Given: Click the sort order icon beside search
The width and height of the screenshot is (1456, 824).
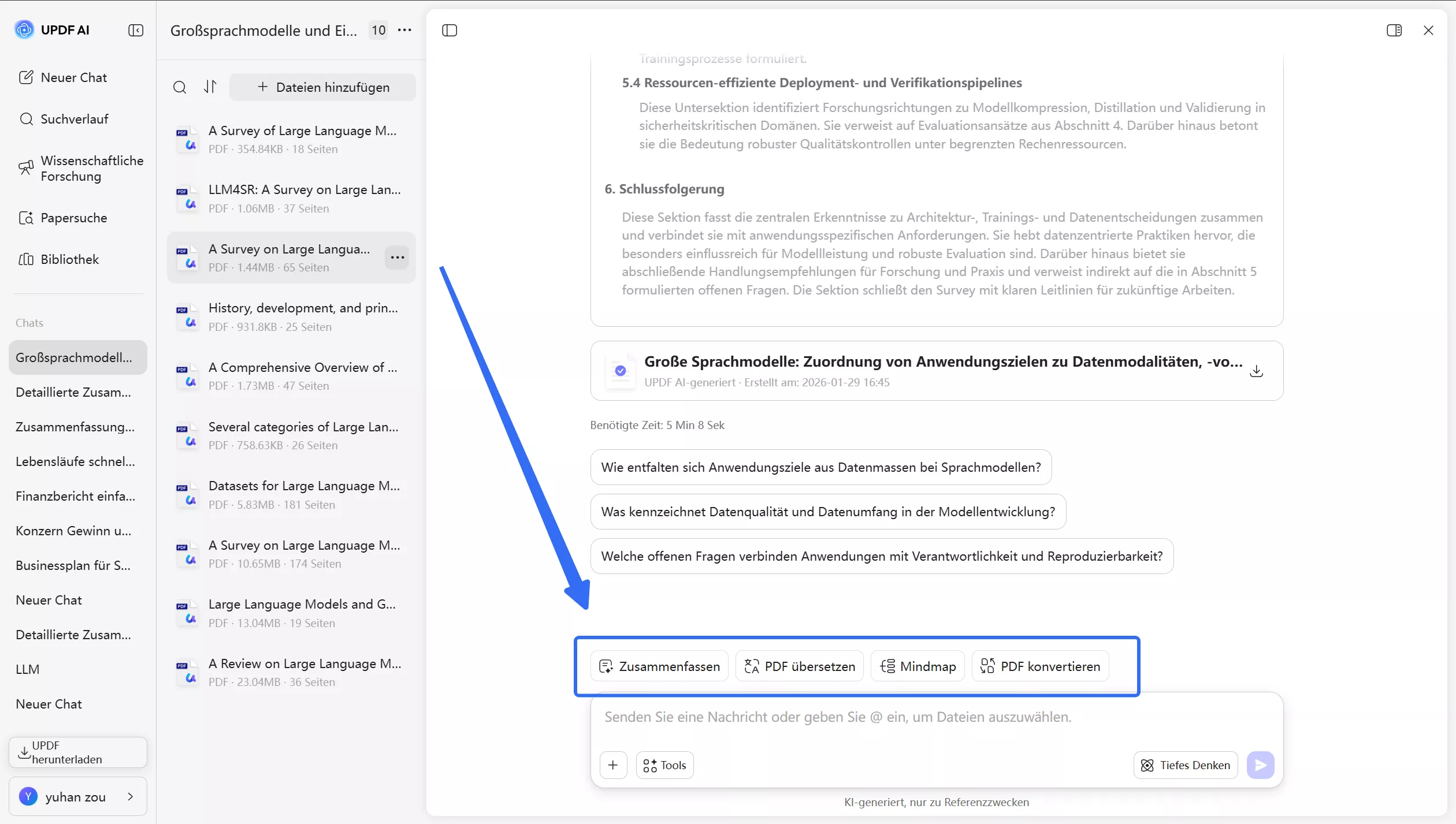Looking at the screenshot, I should coord(210,87).
